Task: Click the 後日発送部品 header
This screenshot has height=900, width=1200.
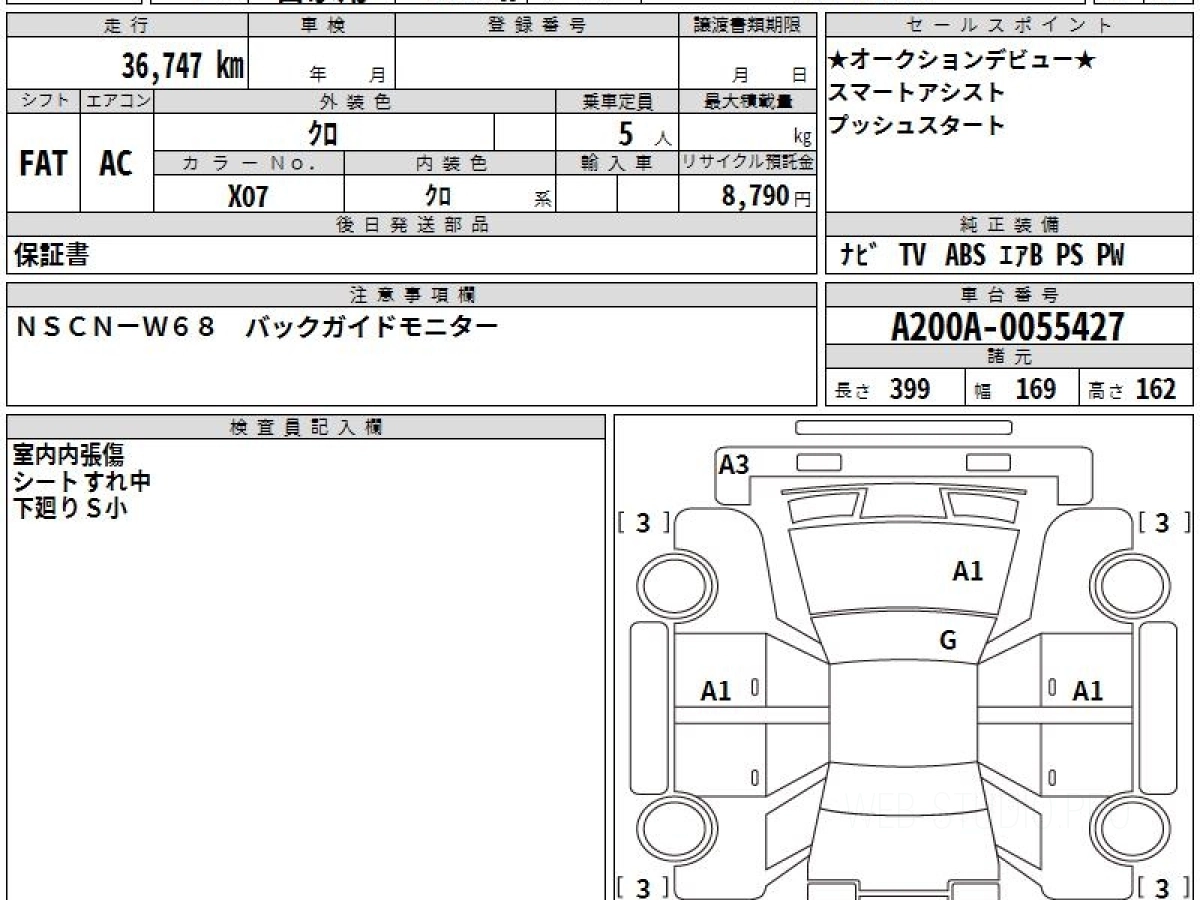Action: [x=412, y=225]
